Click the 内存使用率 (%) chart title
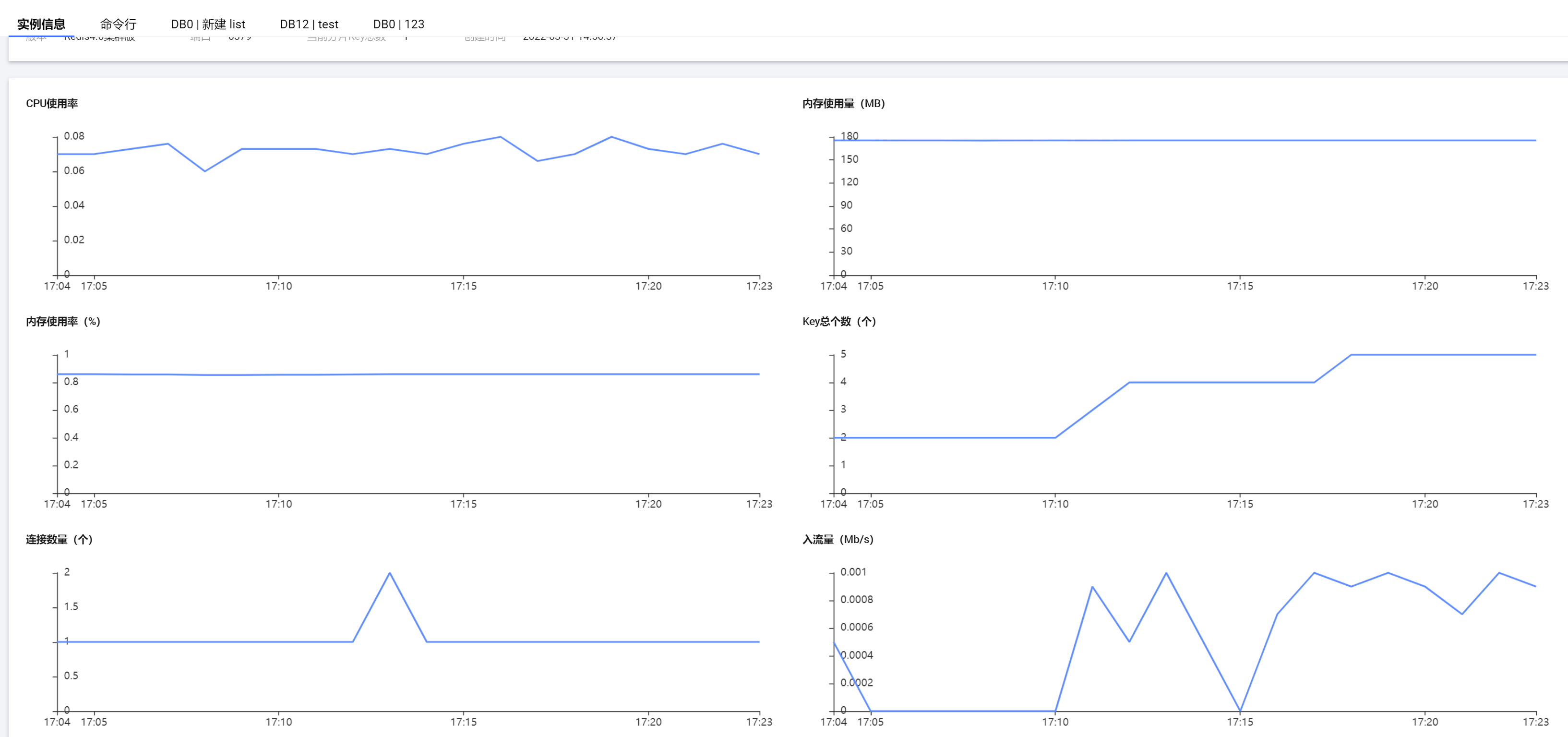 63,322
